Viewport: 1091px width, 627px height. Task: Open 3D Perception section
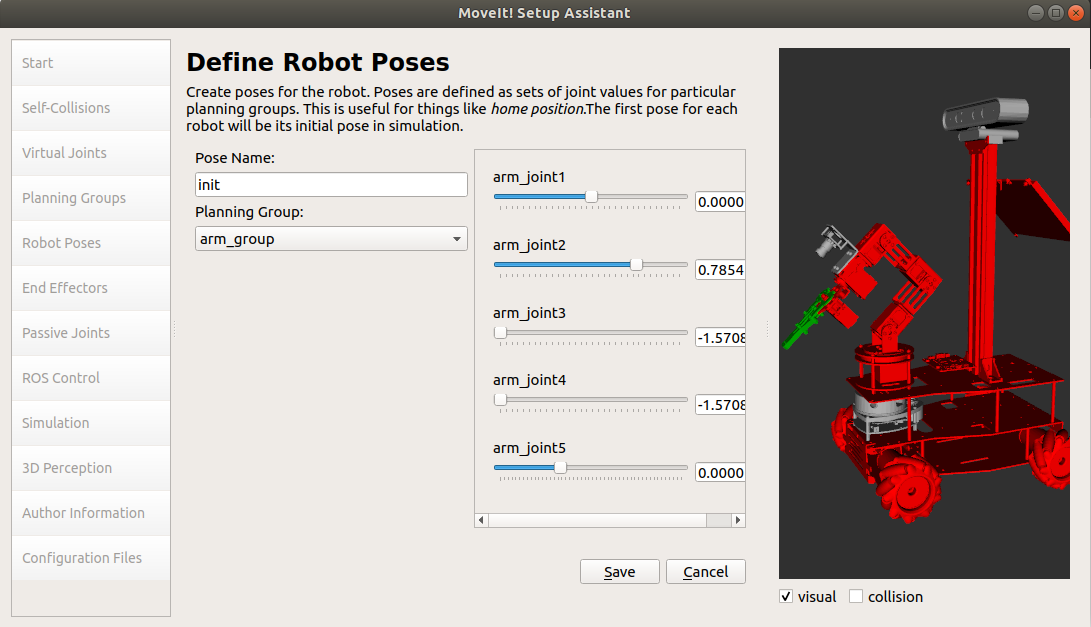(x=91, y=468)
